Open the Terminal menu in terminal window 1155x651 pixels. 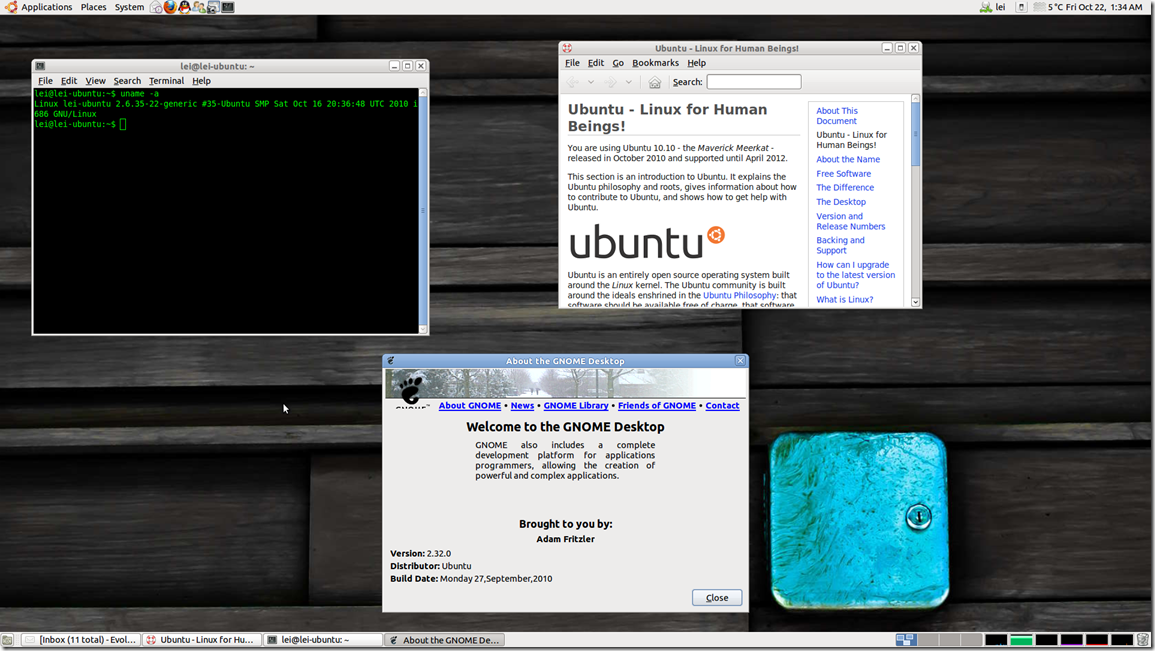pos(166,81)
